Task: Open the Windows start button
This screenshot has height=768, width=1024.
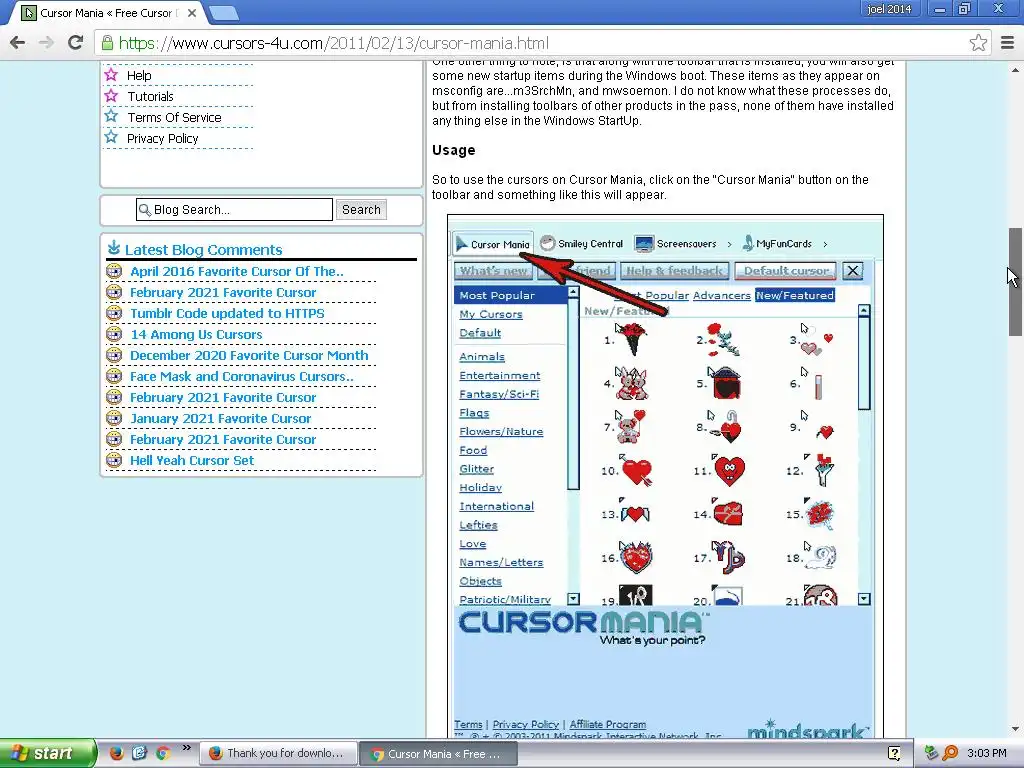Action: click(x=47, y=753)
